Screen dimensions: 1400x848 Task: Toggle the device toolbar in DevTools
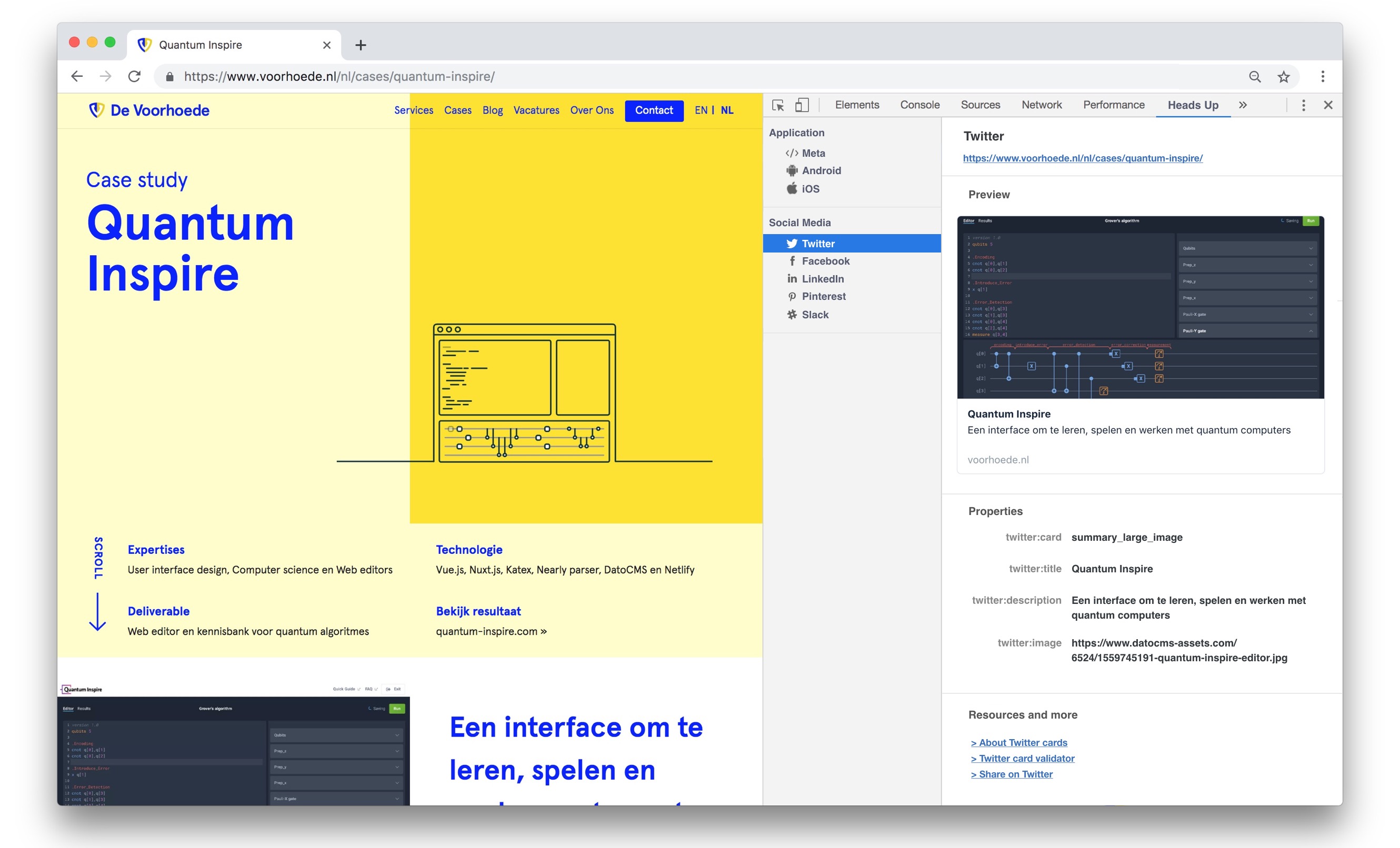tap(802, 105)
